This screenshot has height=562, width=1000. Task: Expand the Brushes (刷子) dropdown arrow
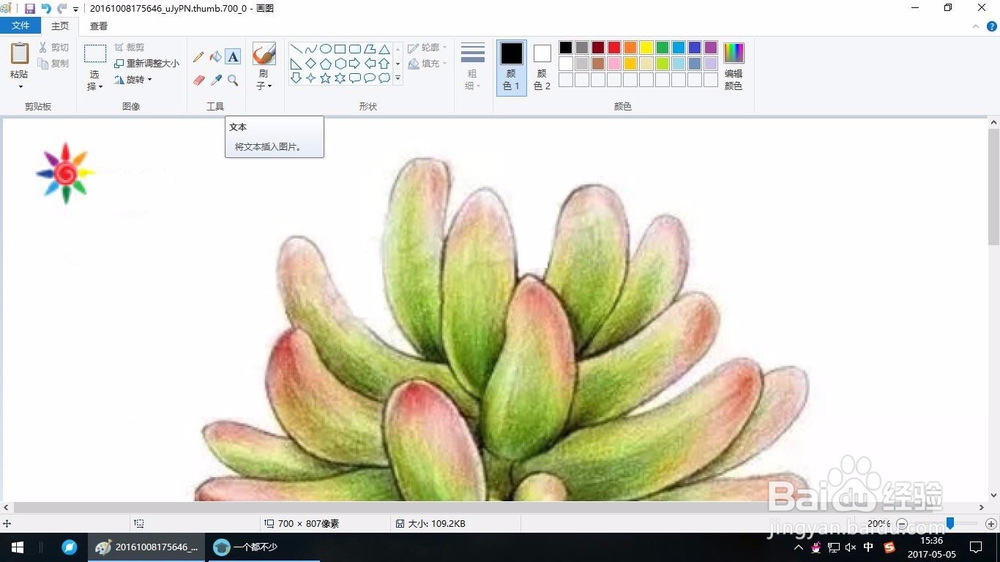270,85
